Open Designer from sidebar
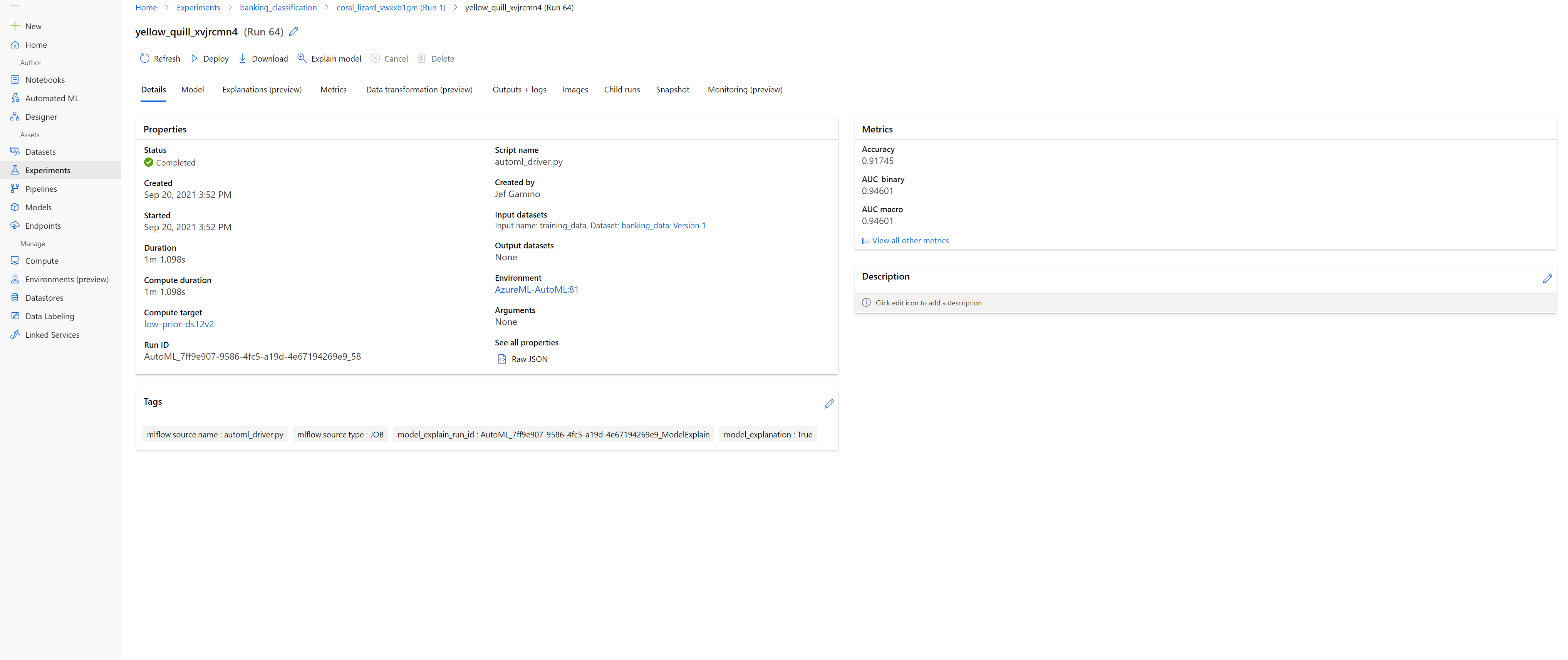This screenshot has width=1568, height=660. 41,117
